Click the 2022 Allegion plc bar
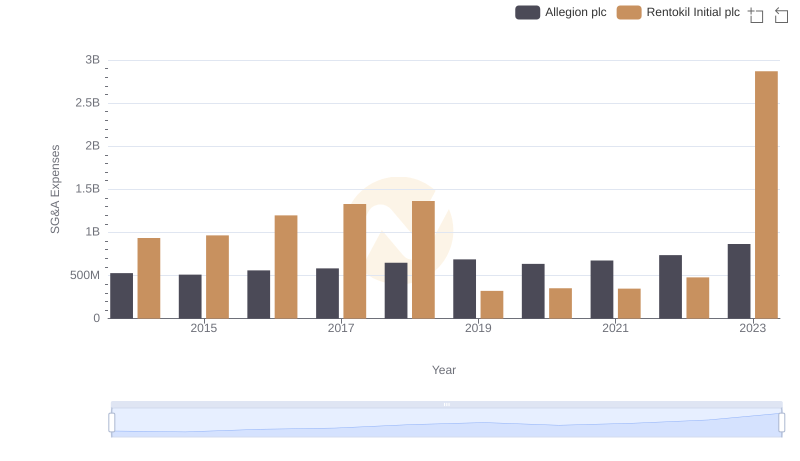 tap(670, 287)
